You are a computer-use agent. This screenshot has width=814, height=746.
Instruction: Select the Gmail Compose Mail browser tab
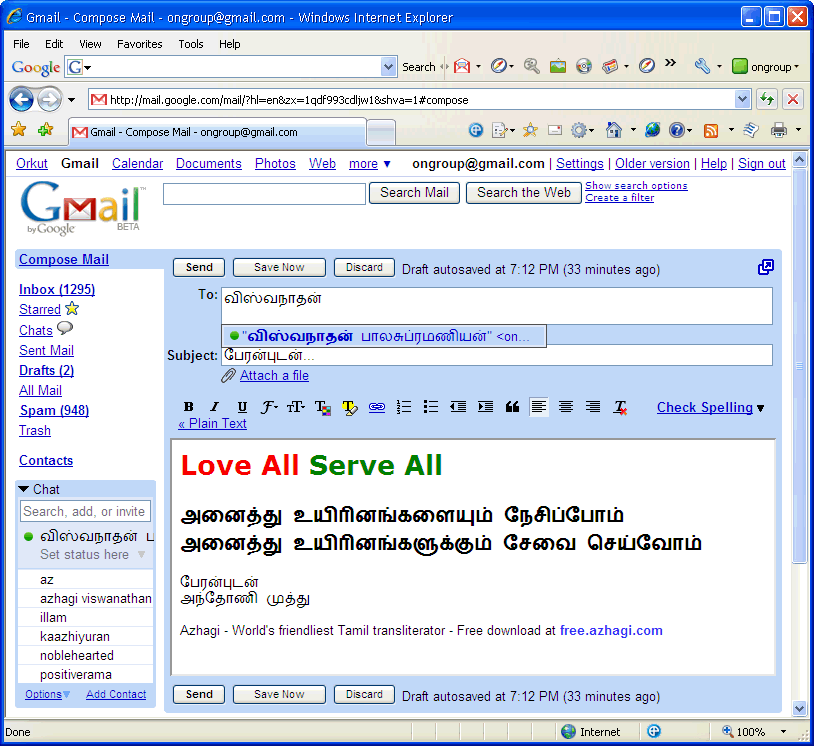218,132
